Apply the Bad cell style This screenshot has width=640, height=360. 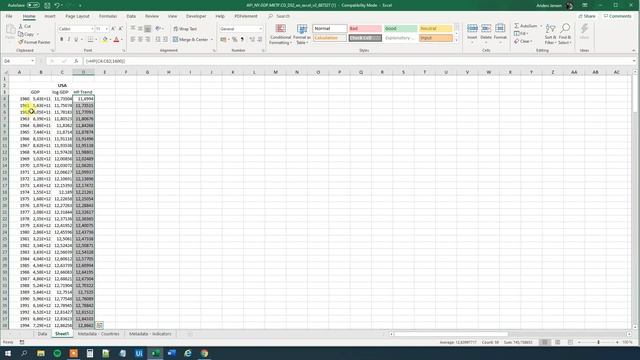tap(365, 29)
